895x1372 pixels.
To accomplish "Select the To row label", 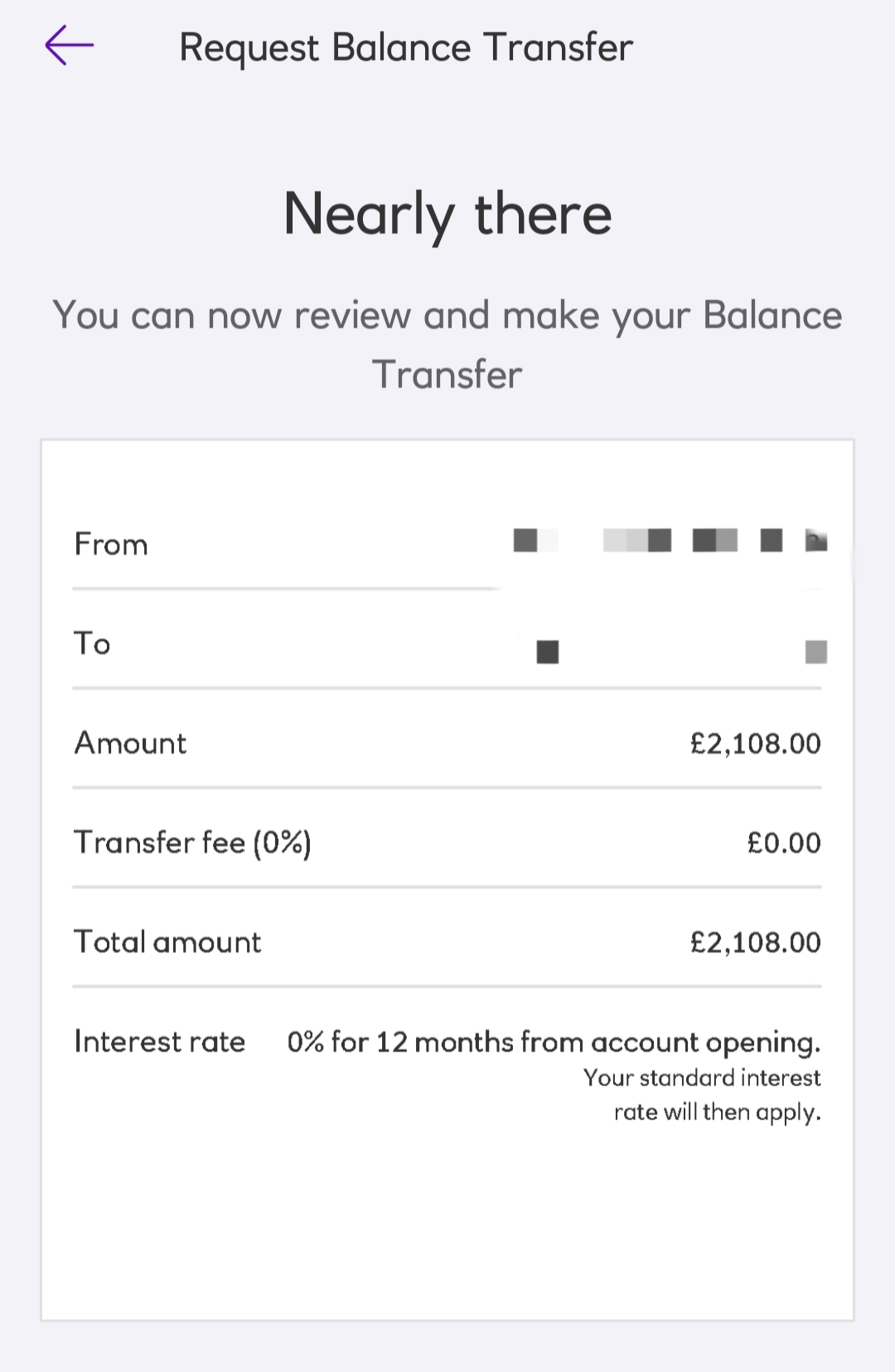I will click(92, 644).
